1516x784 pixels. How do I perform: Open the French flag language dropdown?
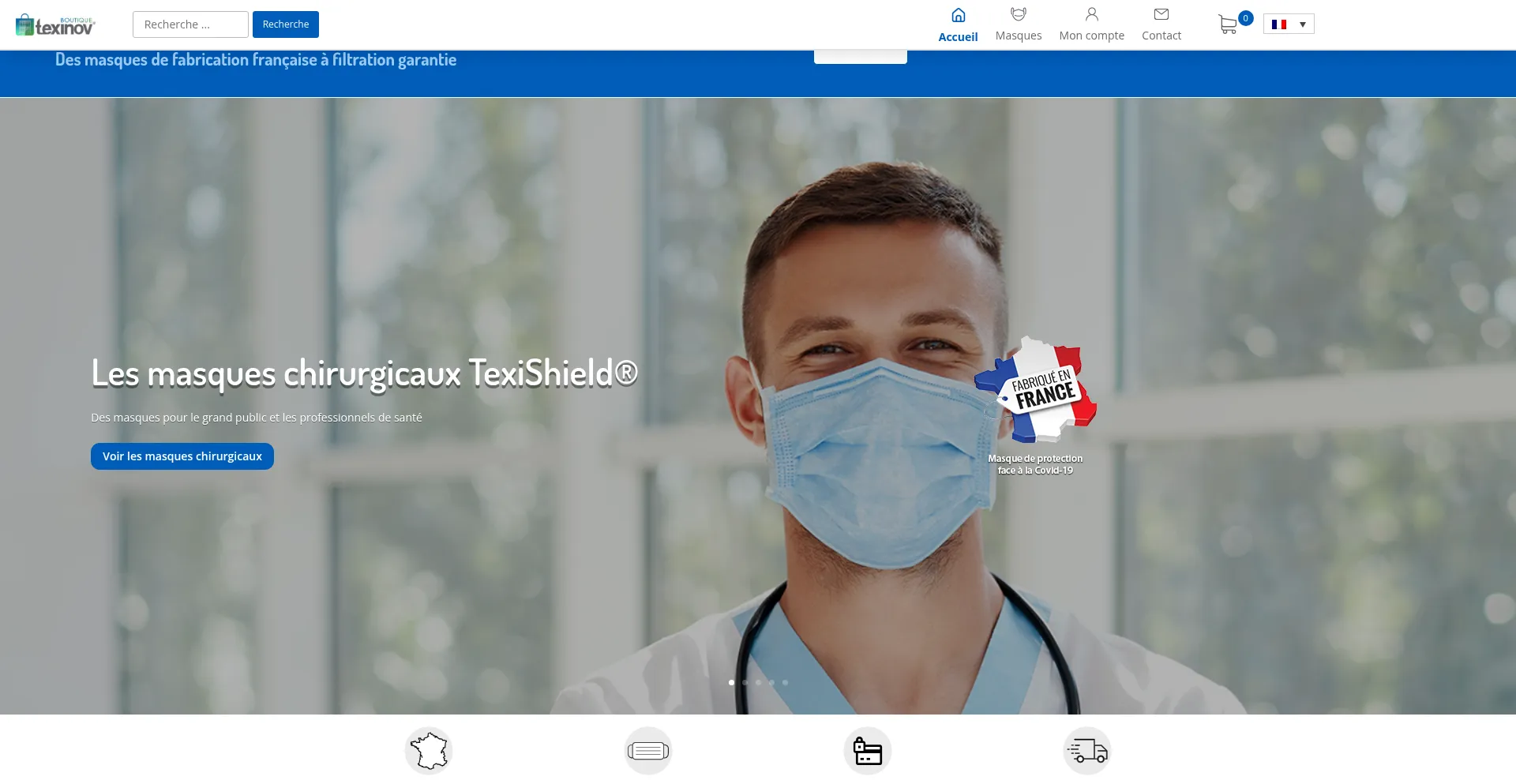click(1289, 24)
